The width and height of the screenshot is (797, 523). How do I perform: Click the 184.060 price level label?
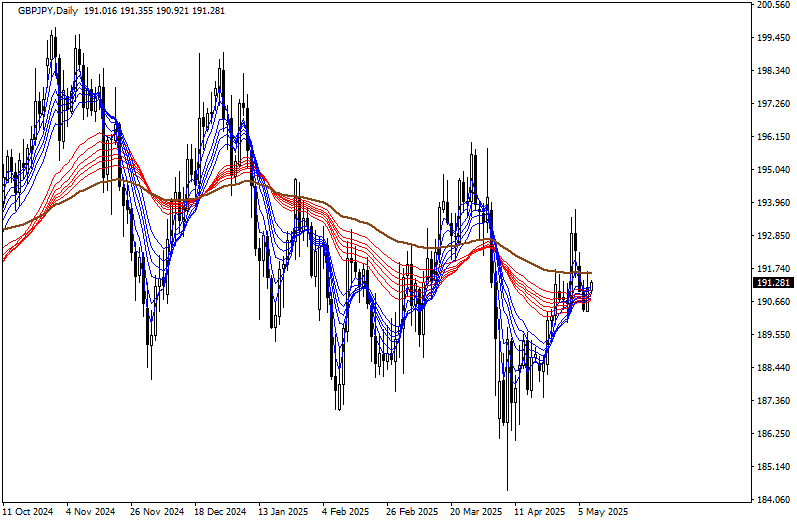(773, 500)
